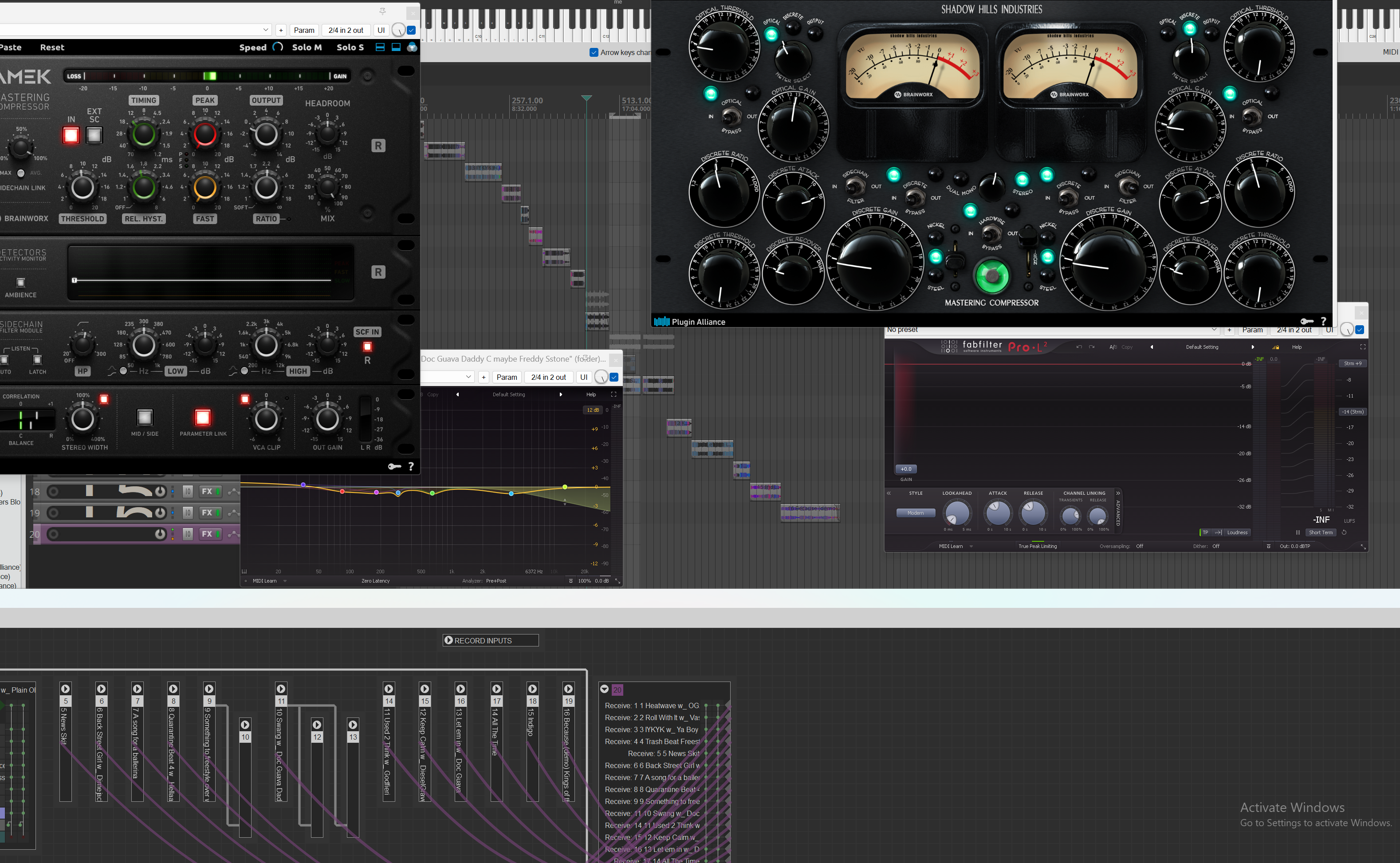Open the routing IO button on track 19

188,512
